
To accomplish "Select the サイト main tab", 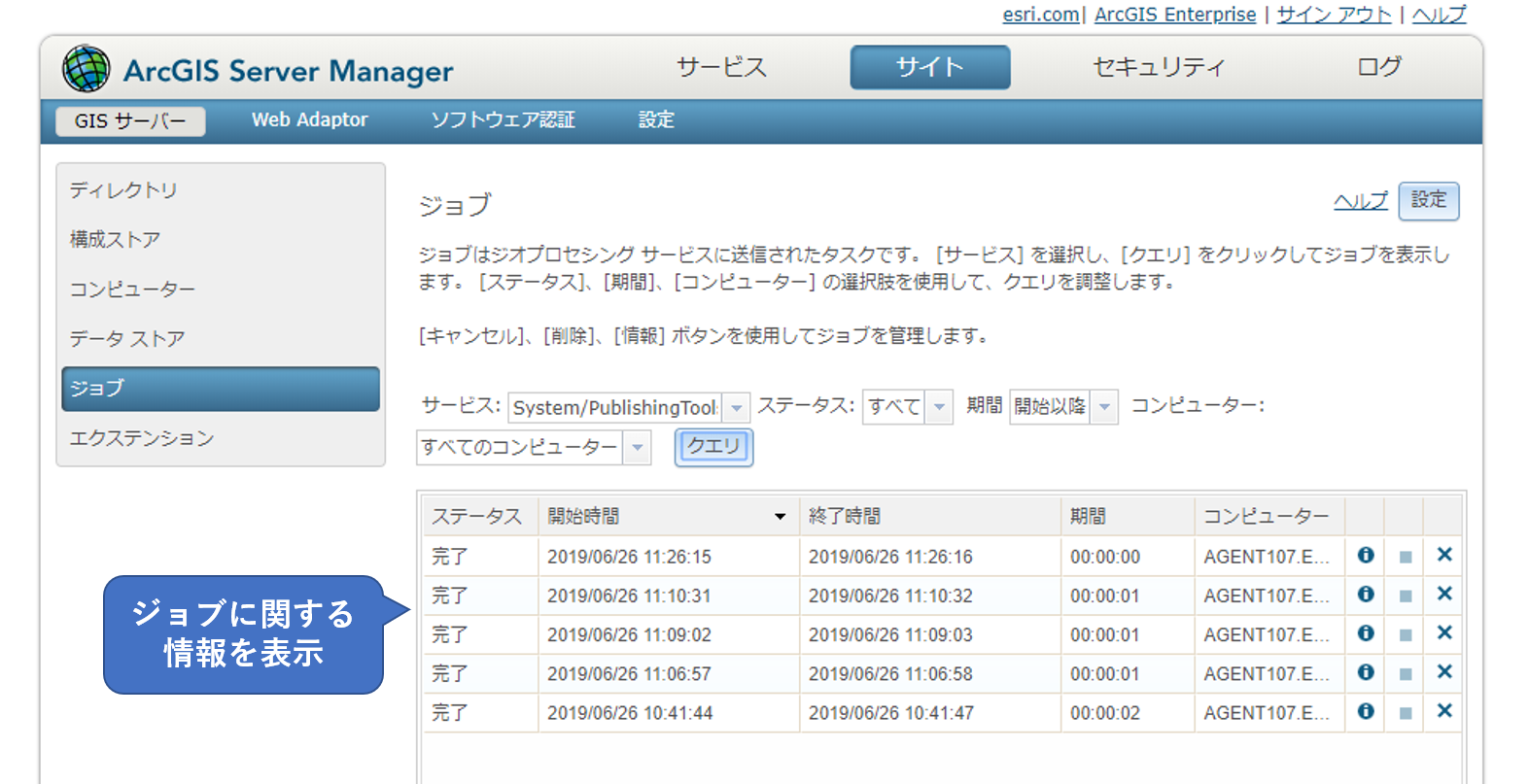I will point(930,67).
